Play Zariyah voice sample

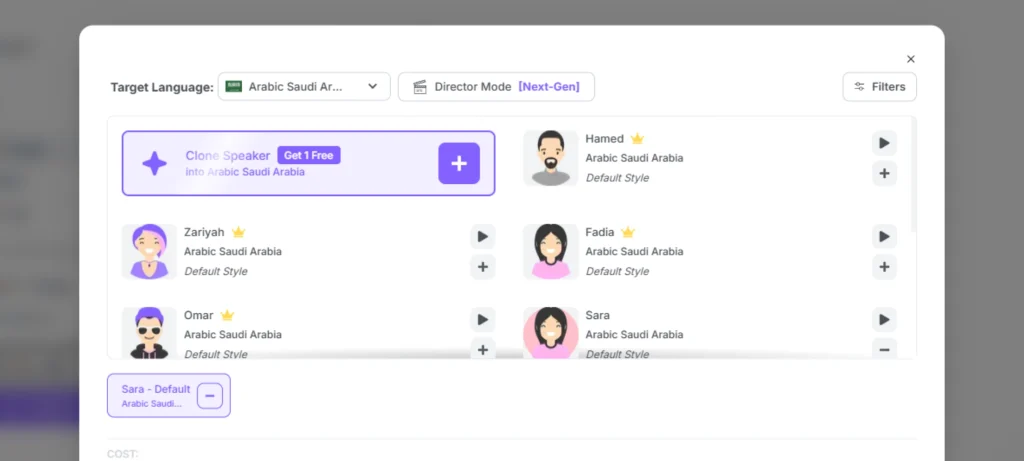483,236
